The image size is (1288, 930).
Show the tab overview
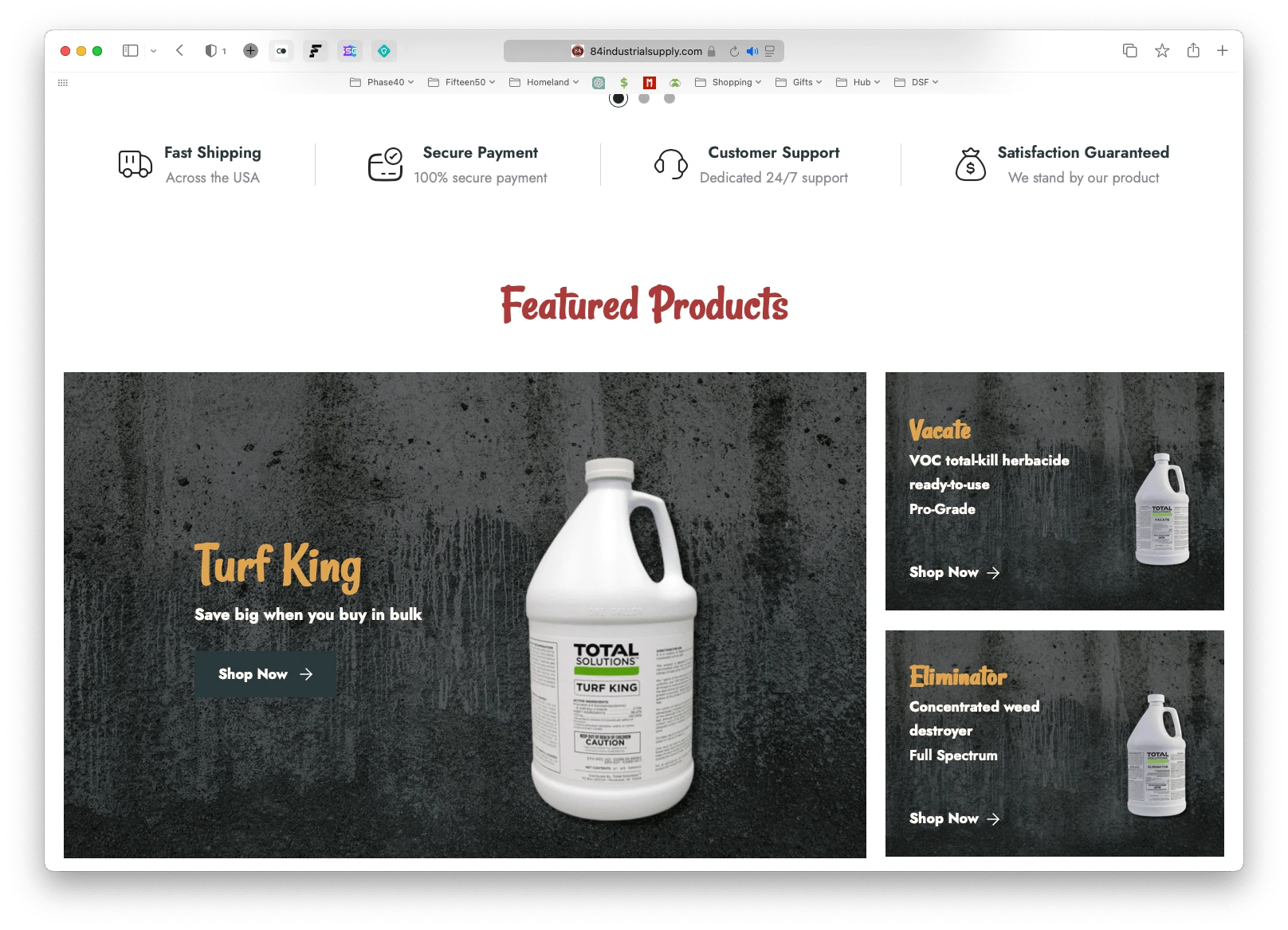[1130, 51]
